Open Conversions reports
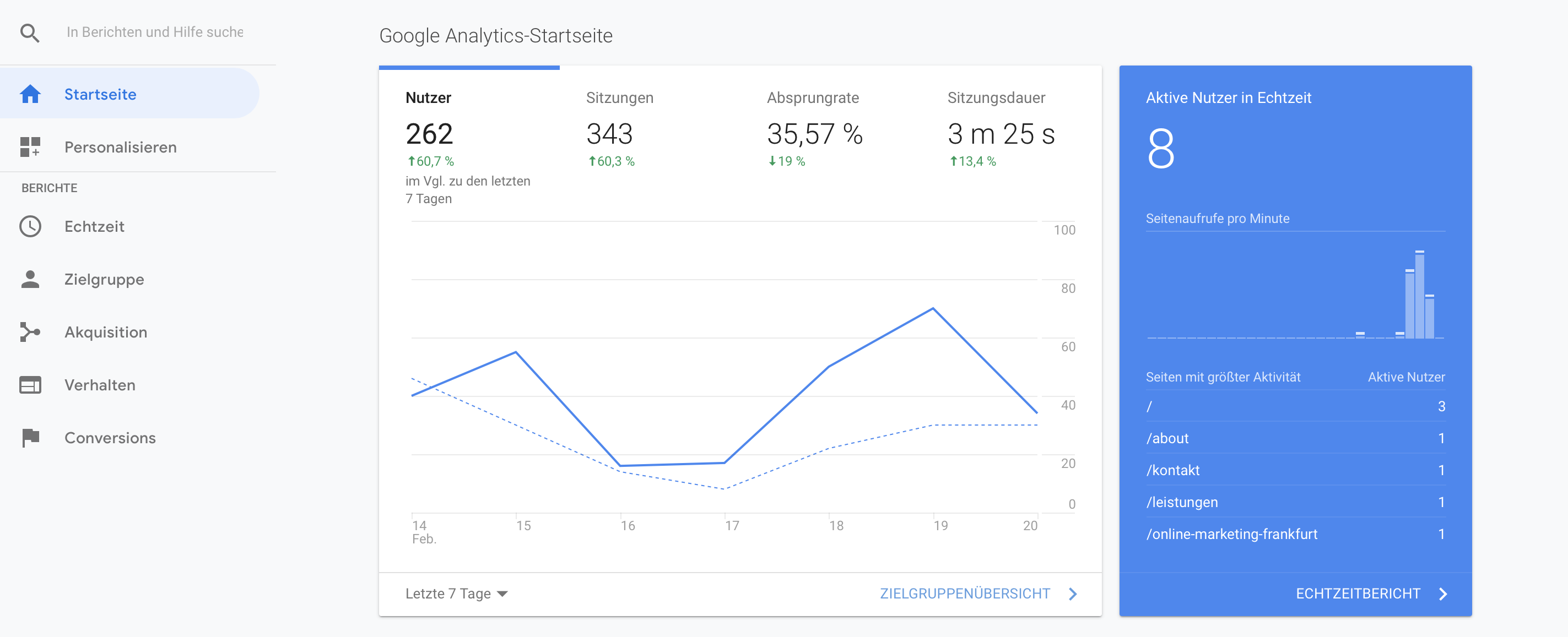The height and width of the screenshot is (637, 1568). point(129,438)
